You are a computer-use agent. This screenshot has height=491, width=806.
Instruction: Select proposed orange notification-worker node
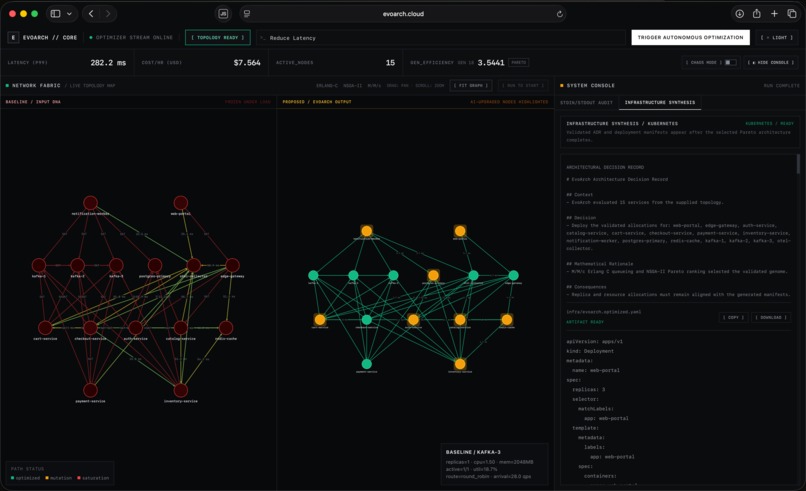click(367, 231)
